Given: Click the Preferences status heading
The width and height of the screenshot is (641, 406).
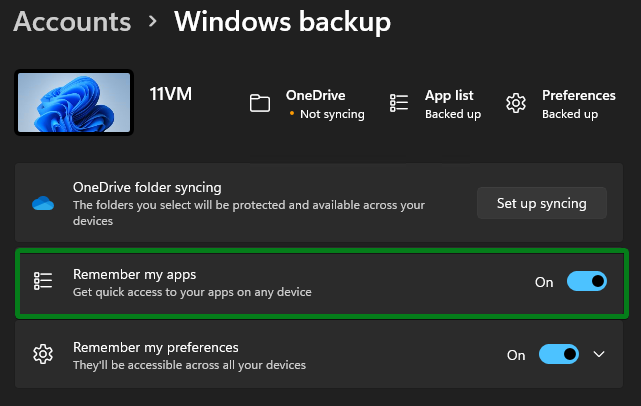Looking at the screenshot, I should click(578, 95).
